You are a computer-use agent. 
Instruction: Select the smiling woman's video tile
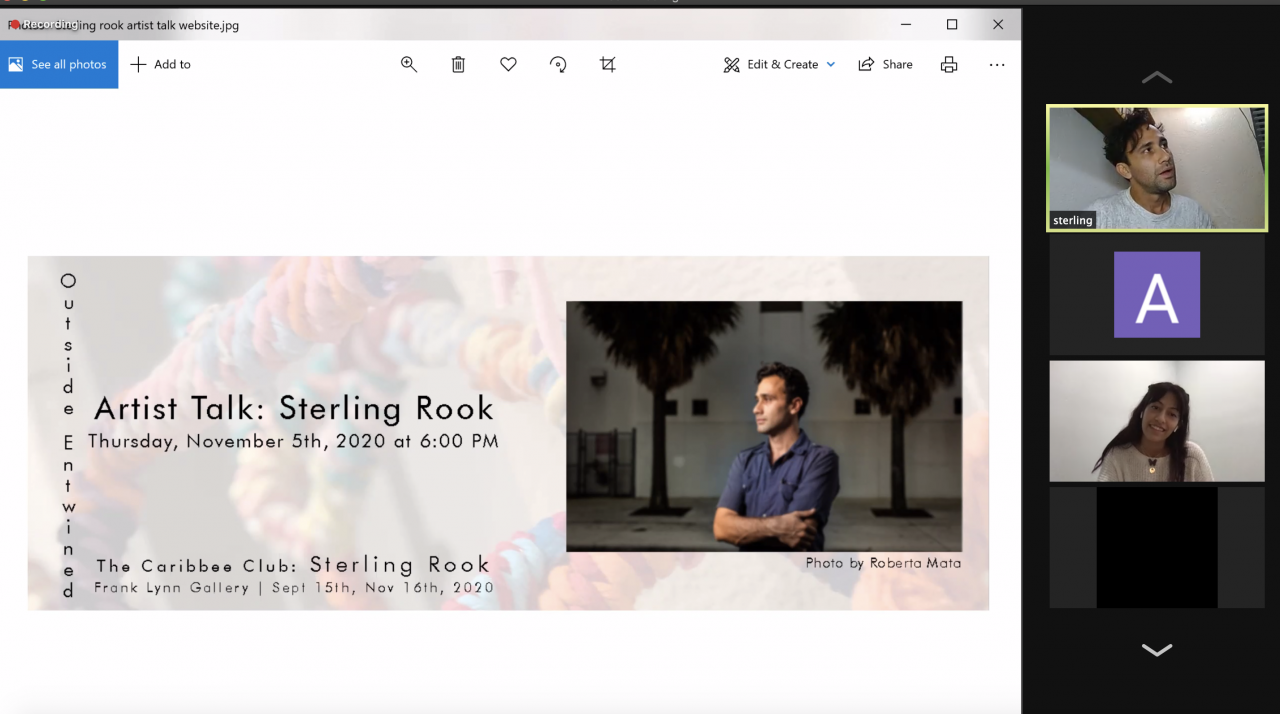(1157, 421)
